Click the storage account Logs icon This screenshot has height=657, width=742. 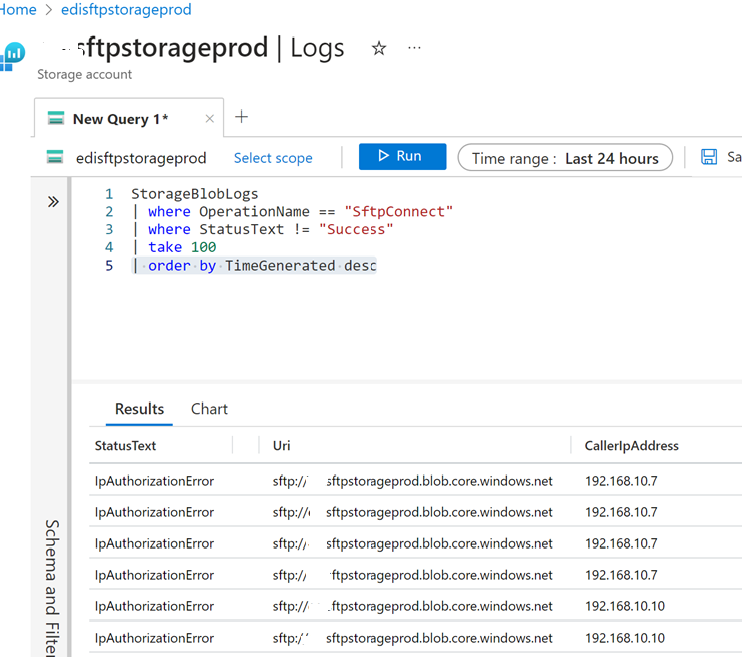13,56
